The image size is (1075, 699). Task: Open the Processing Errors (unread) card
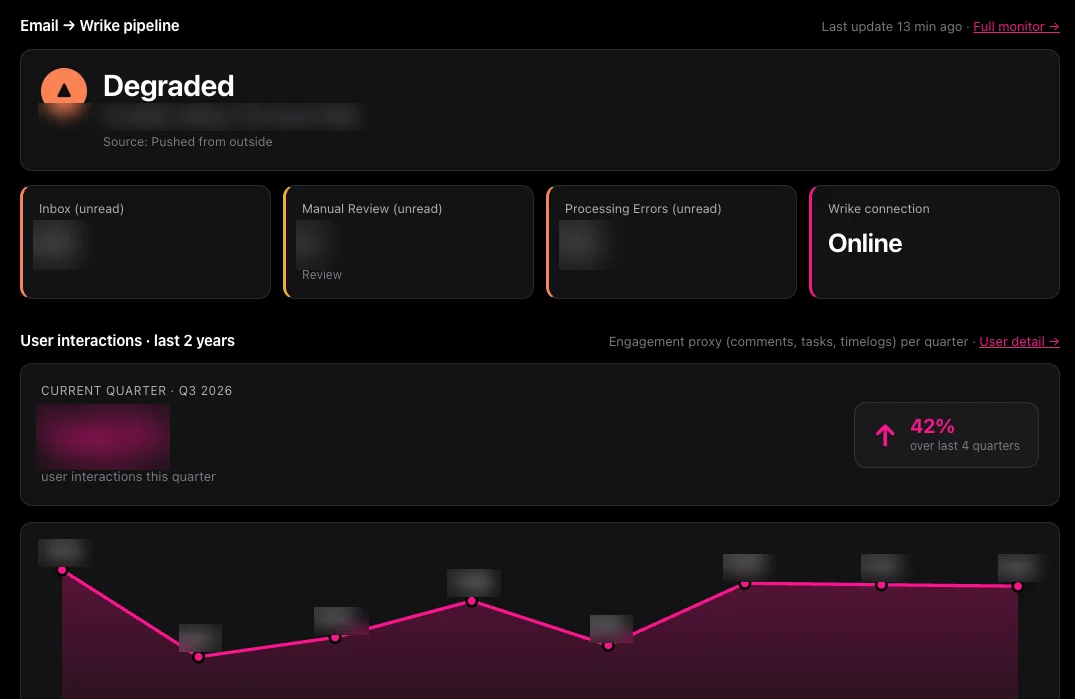click(x=671, y=242)
